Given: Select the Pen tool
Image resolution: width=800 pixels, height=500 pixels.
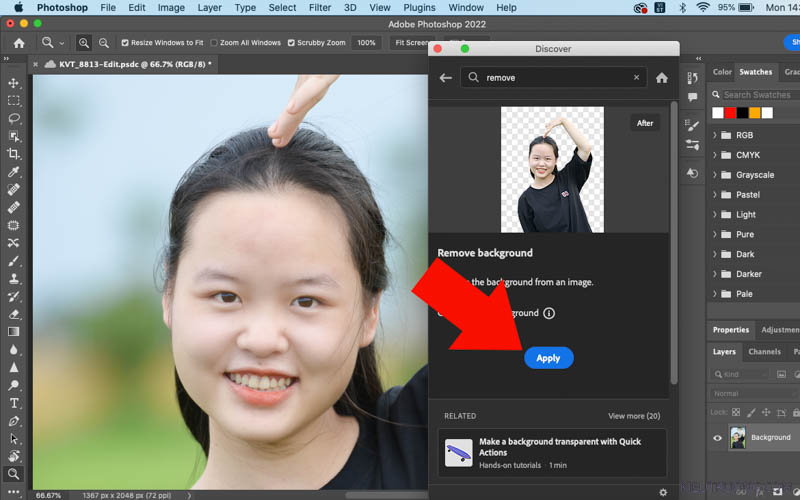Looking at the screenshot, I should click(14, 421).
